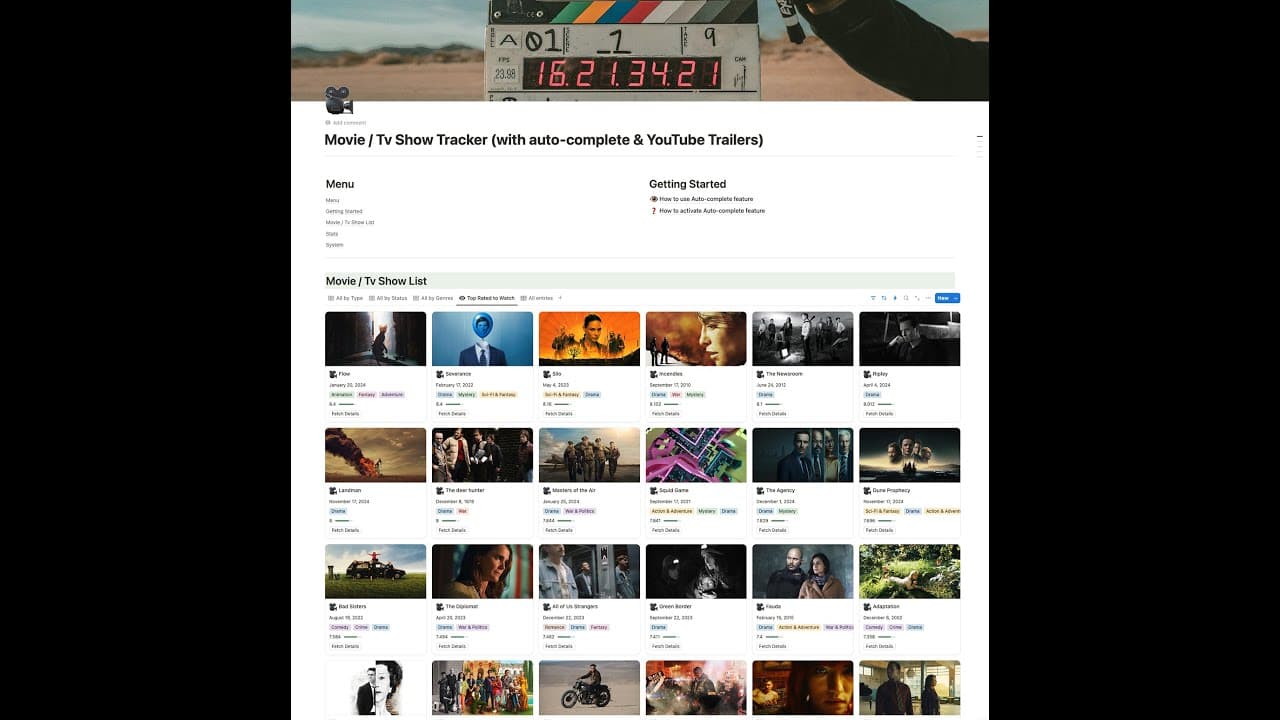This screenshot has height=720, width=1280.
Task: Open the Severance poster thumbnail
Action: point(482,339)
